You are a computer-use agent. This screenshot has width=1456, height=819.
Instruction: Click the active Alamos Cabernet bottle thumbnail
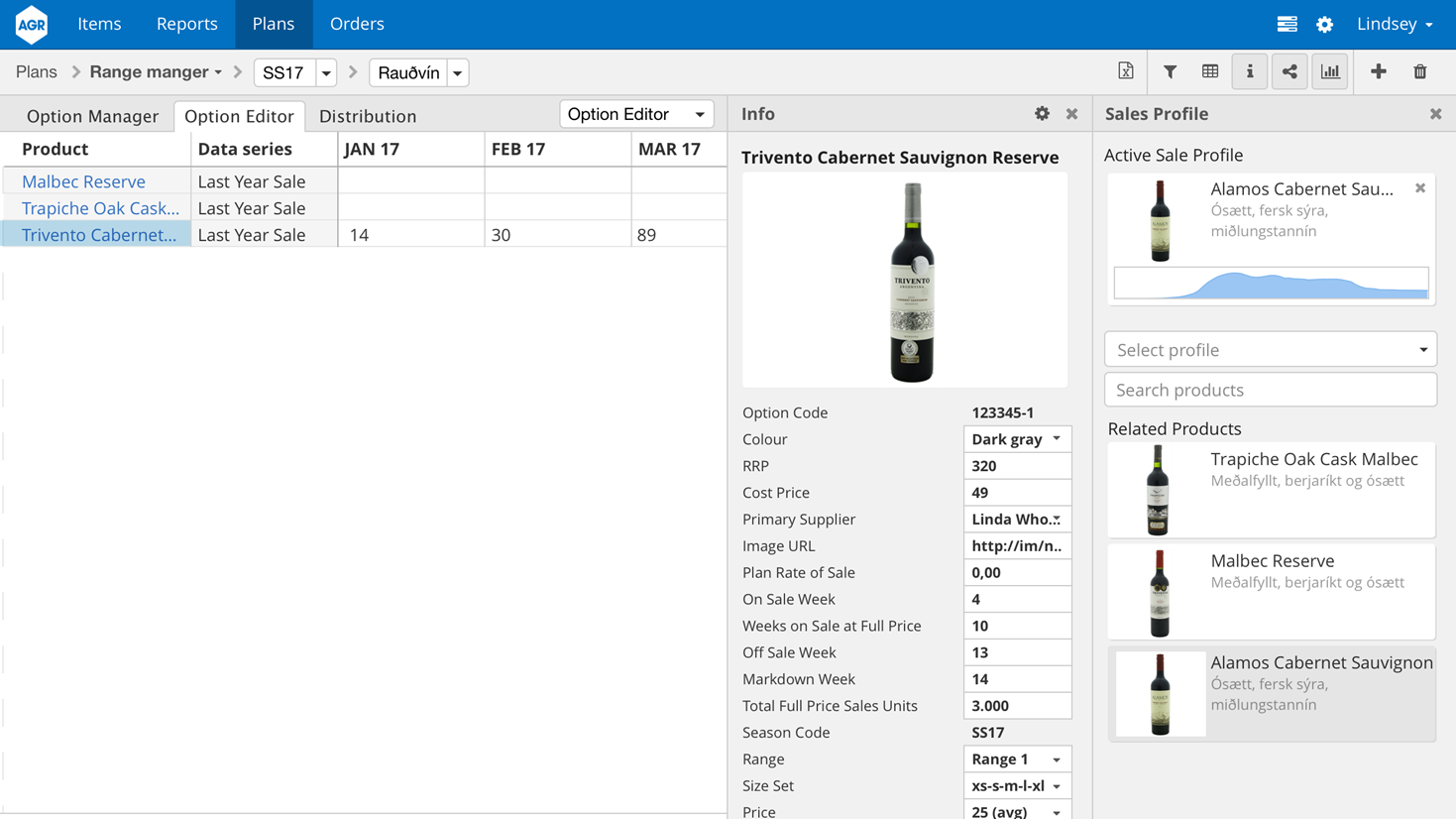[1160, 221]
